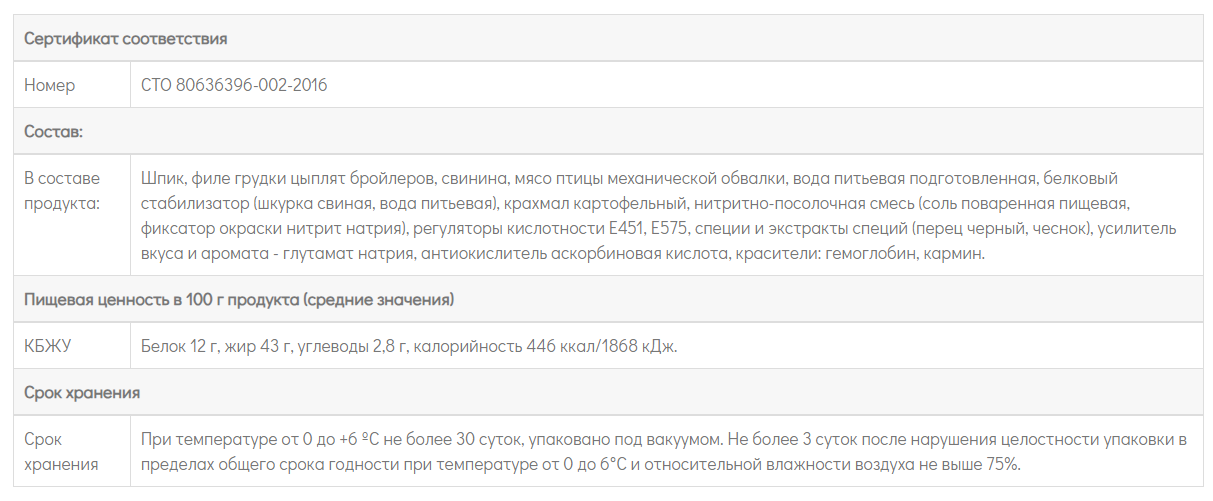Click "E575" in the ingredients text

pyautogui.click(x=671, y=229)
